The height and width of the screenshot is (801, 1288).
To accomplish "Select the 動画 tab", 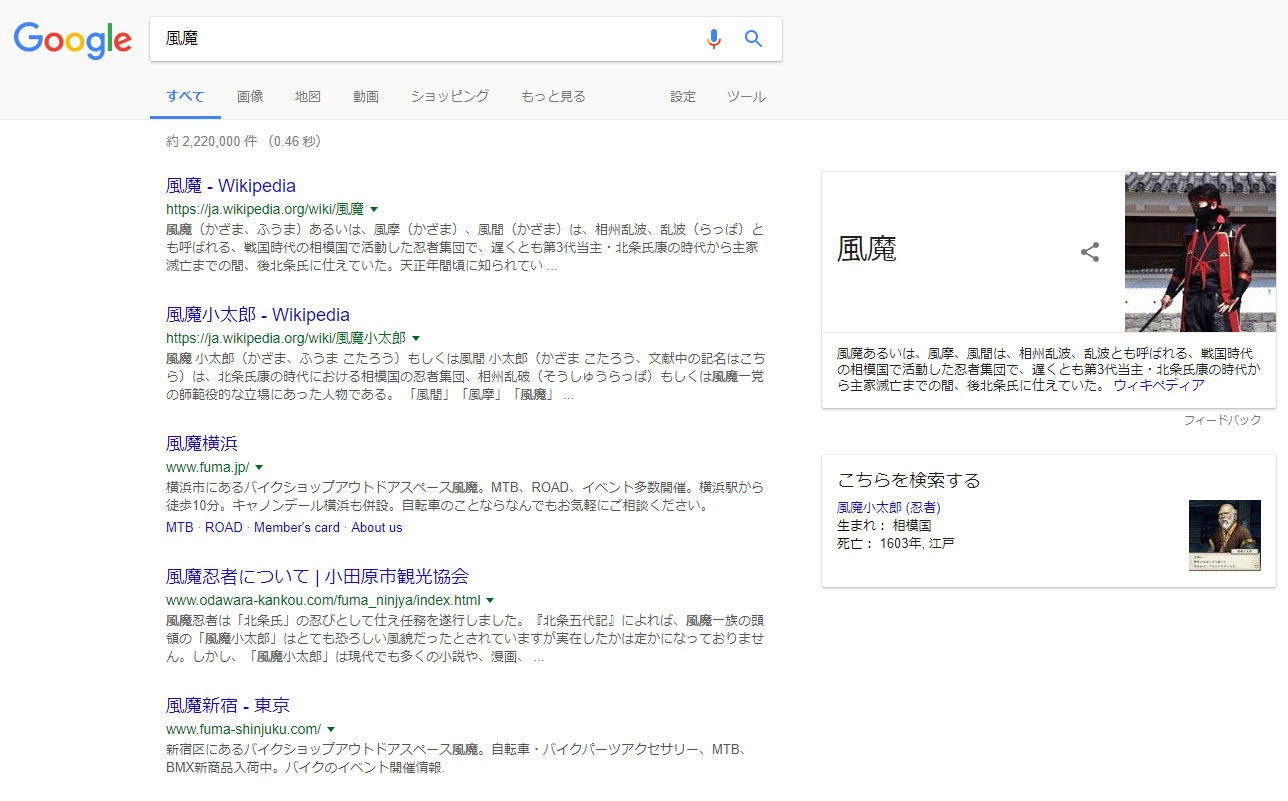I will pyautogui.click(x=366, y=97).
